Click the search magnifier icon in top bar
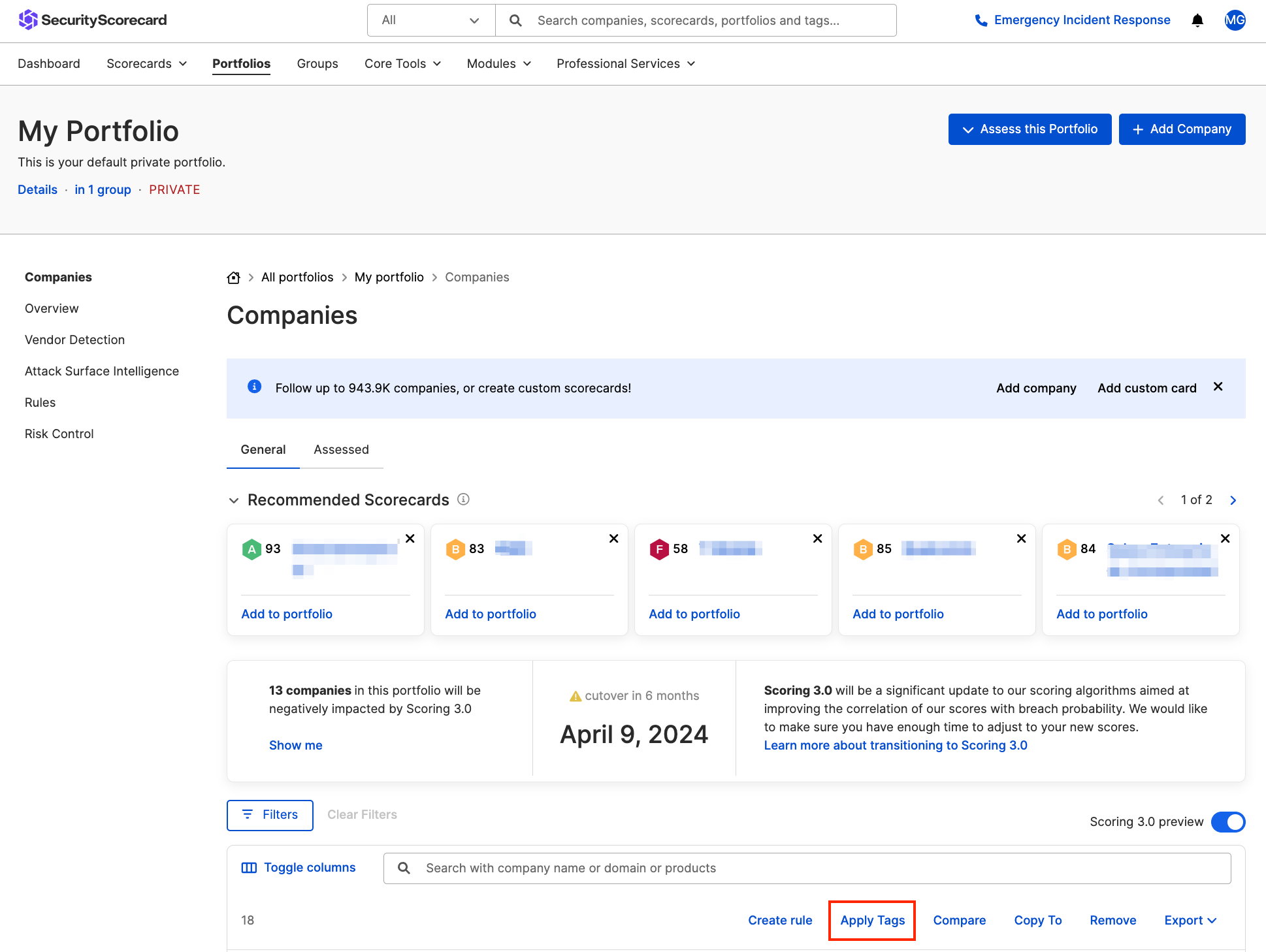Image resolution: width=1266 pixels, height=952 pixels. (515, 20)
